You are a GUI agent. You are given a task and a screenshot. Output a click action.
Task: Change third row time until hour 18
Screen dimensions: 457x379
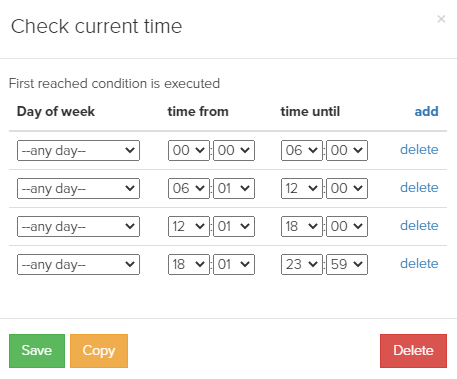[302, 226]
